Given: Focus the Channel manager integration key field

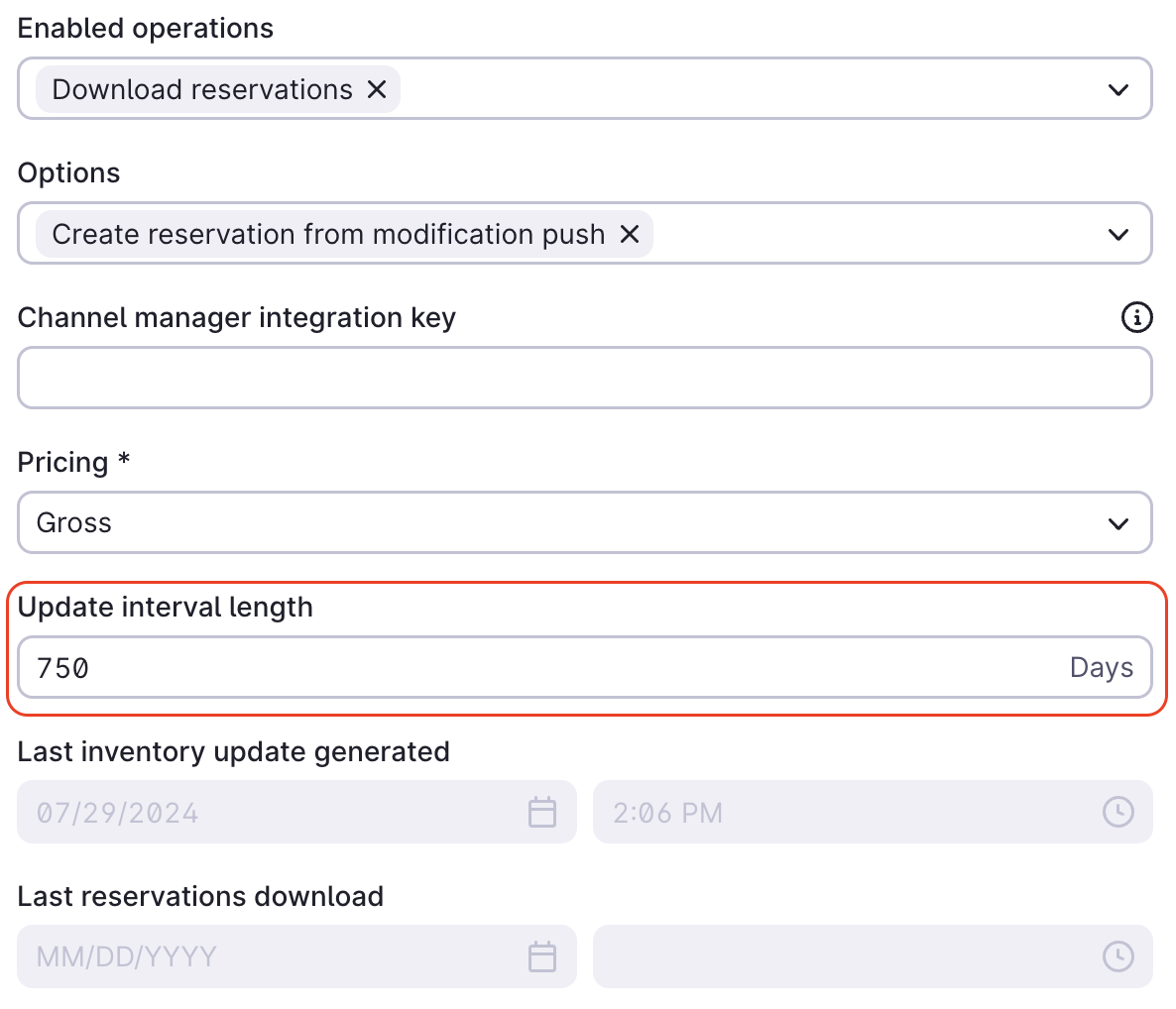Looking at the screenshot, I should (585, 378).
